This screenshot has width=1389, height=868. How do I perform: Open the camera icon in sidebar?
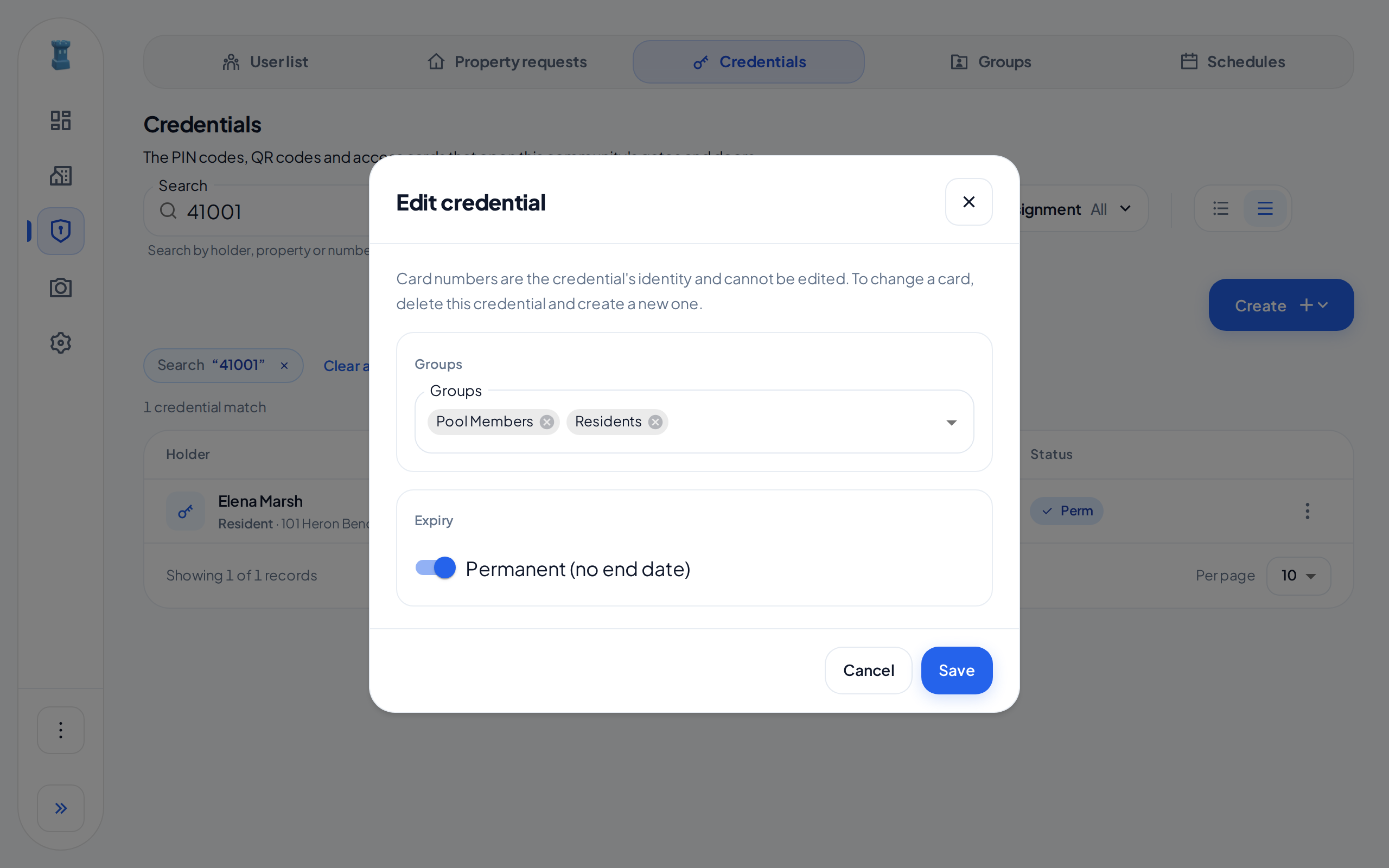click(60, 287)
